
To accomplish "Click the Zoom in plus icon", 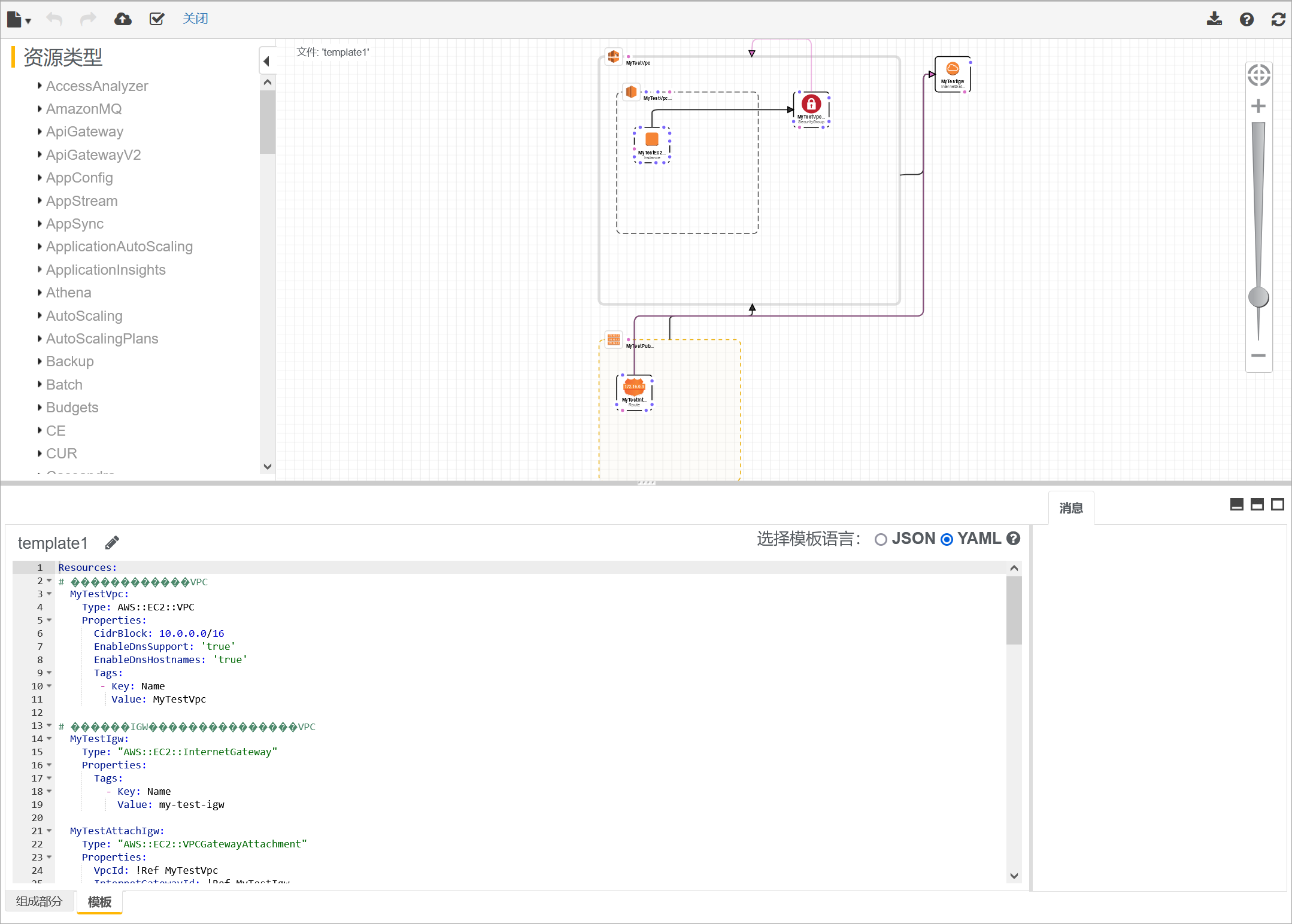I will (x=1258, y=107).
